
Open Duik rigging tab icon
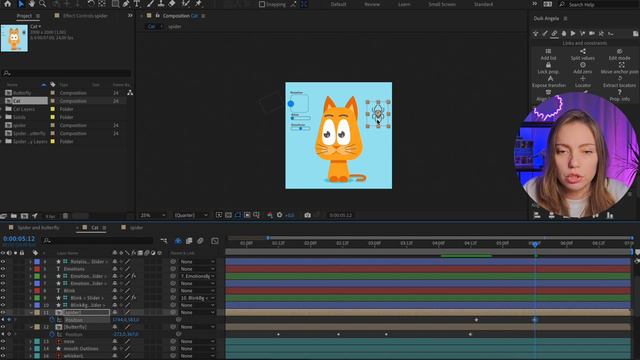[536, 33]
